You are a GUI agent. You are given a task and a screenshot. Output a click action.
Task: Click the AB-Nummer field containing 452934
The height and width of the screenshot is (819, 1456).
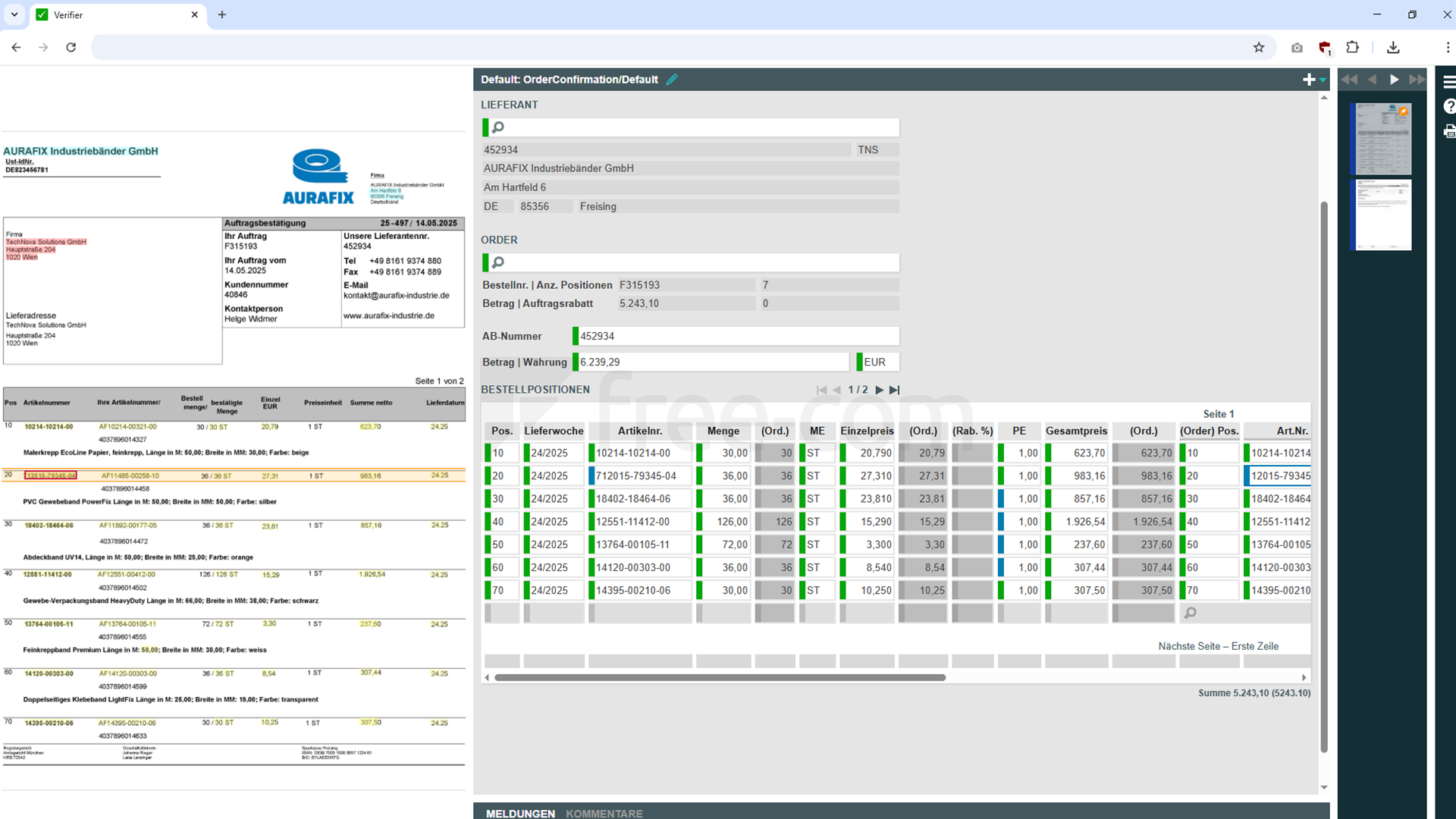click(738, 336)
